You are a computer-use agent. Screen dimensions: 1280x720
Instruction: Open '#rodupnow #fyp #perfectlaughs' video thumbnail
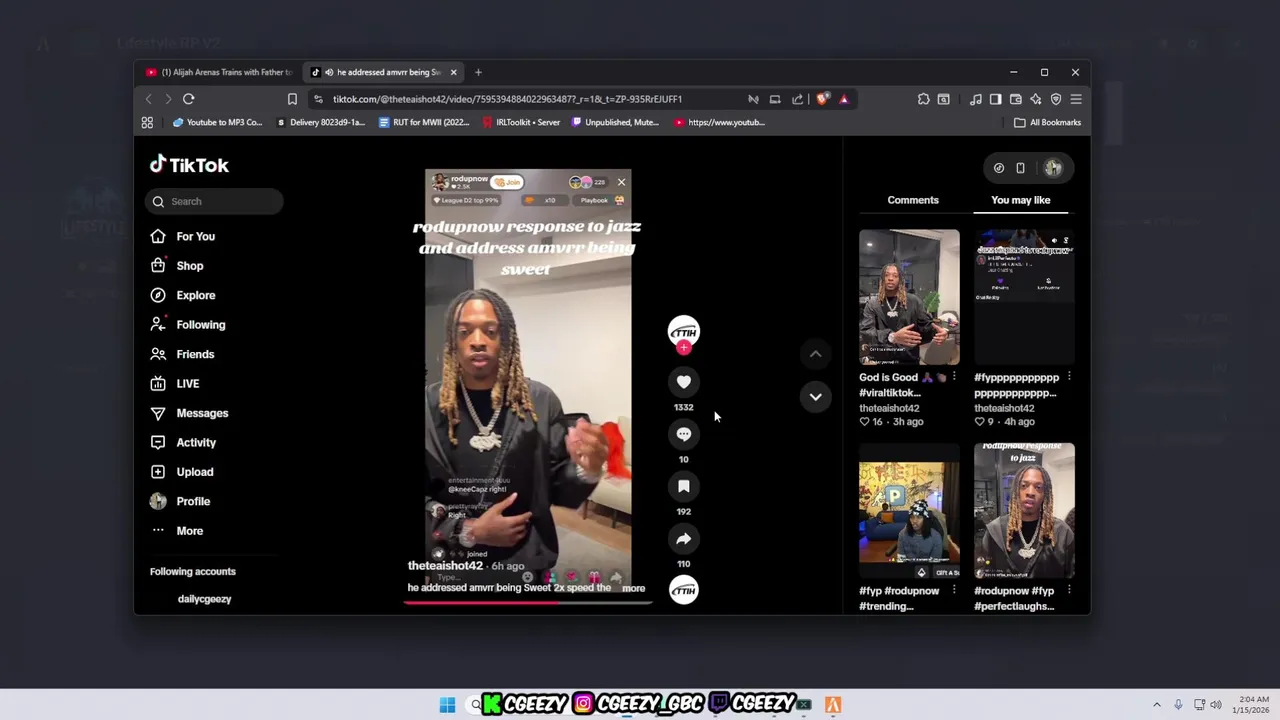pyautogui.click(x=1025, y=511)
